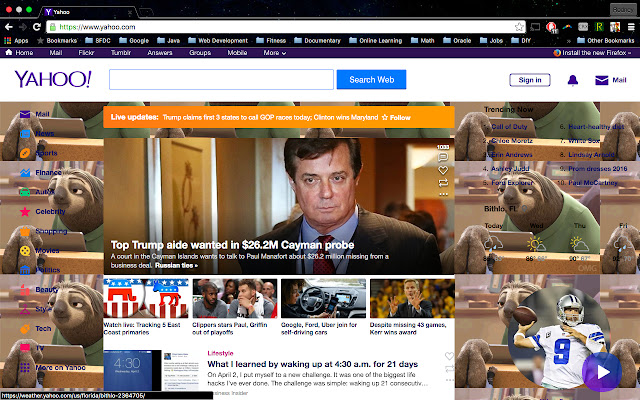
Task: Open Top Trump aide headline
Action: (233, 245)
